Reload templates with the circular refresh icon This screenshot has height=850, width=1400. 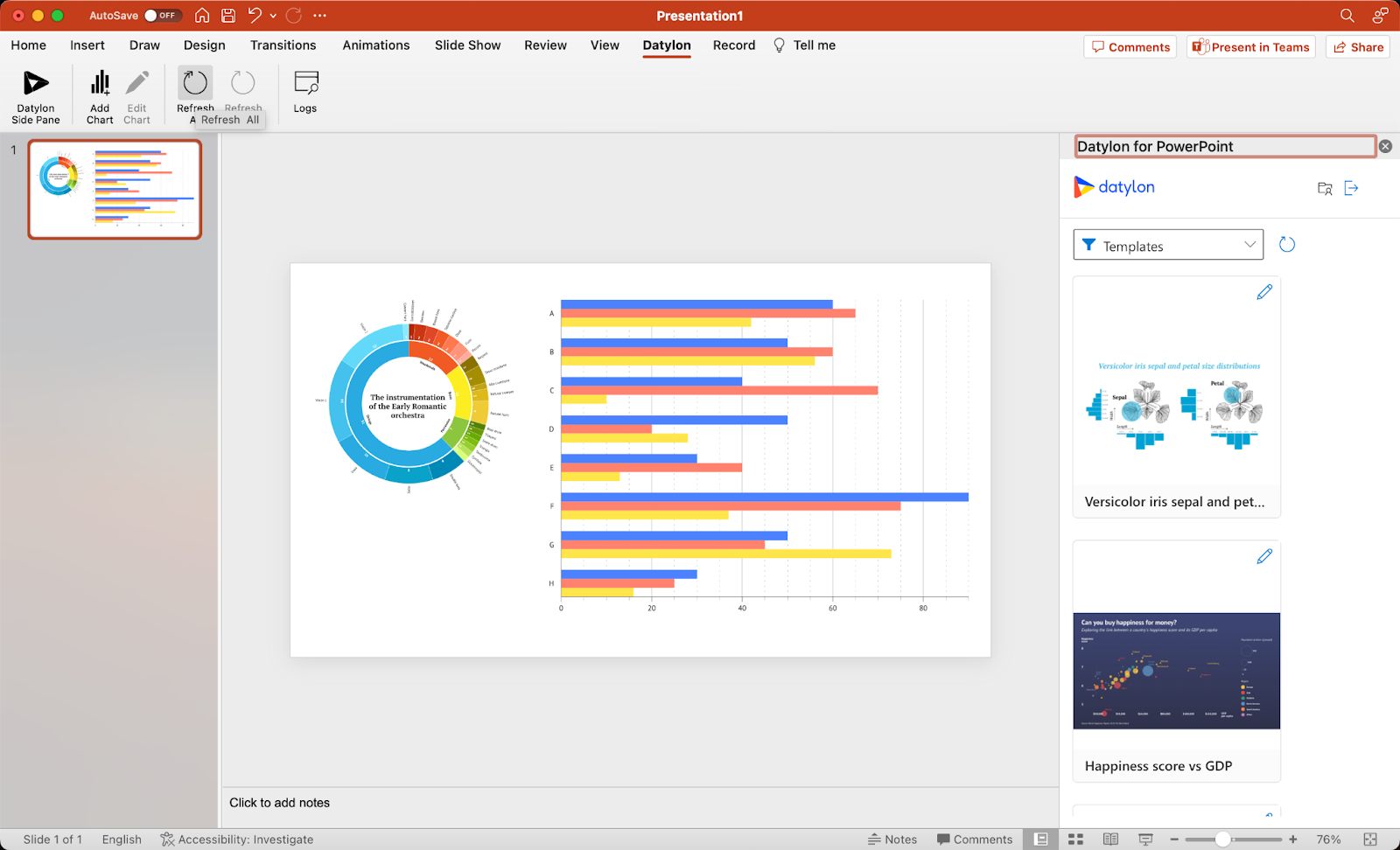click(1287, 245)
